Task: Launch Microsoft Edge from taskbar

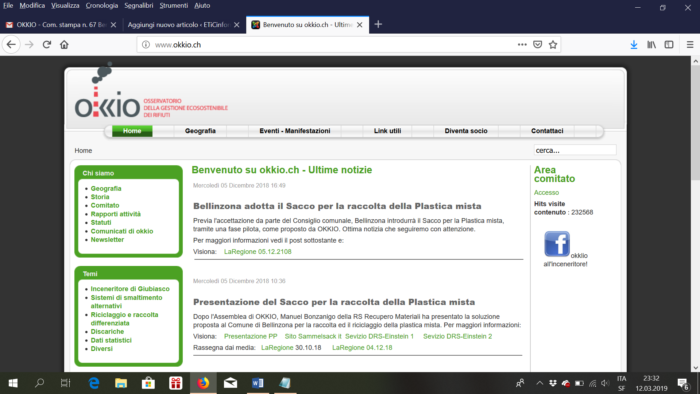Action: tap(94, 383)
